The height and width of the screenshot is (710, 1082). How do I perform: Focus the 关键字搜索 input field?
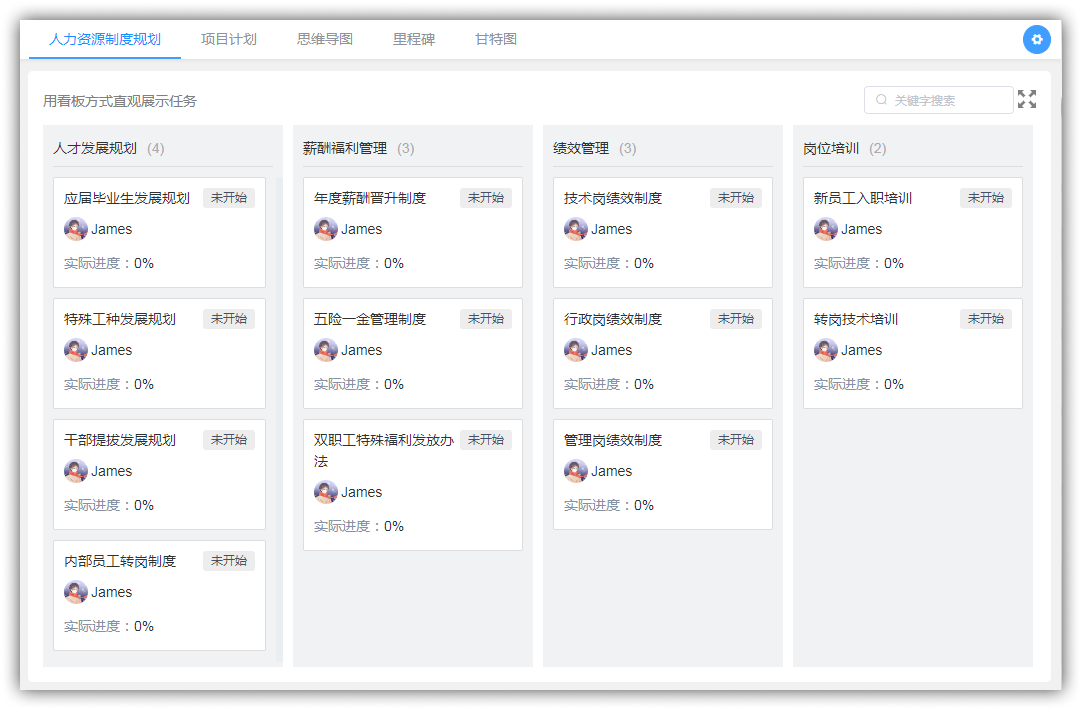click(x=938, y=100)
